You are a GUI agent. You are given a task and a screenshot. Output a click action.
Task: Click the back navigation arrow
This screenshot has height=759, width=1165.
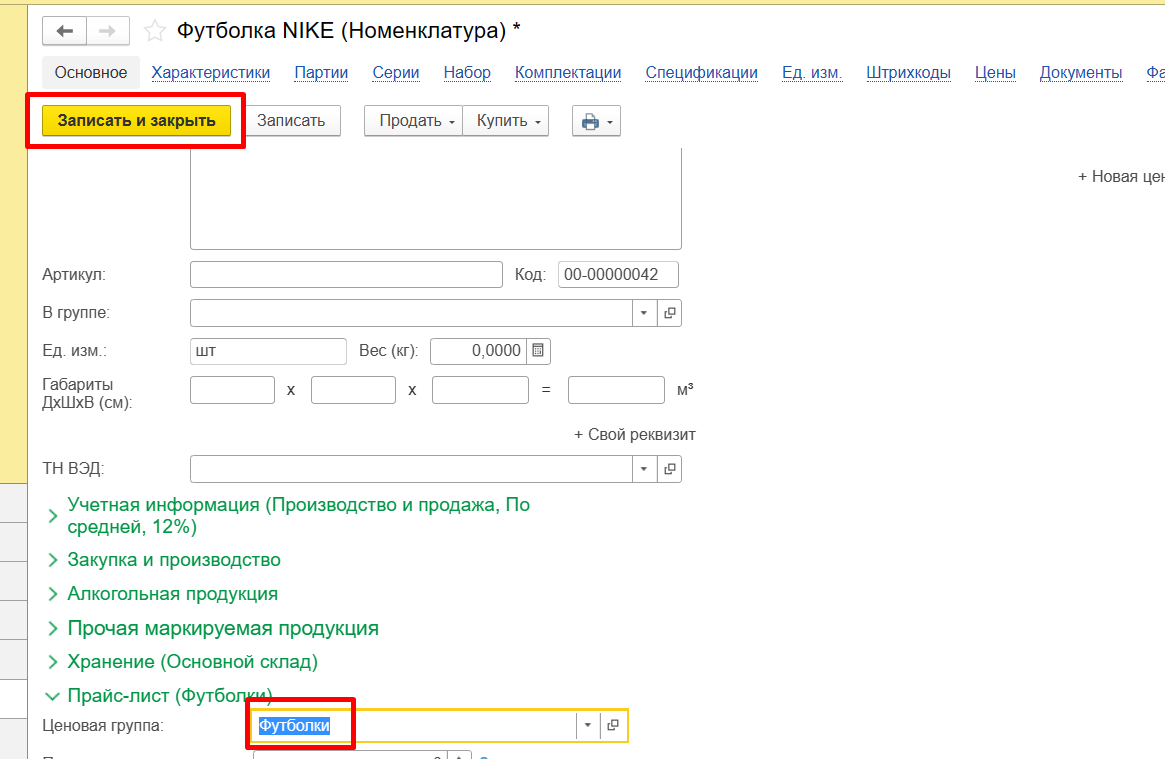(64, 31)
